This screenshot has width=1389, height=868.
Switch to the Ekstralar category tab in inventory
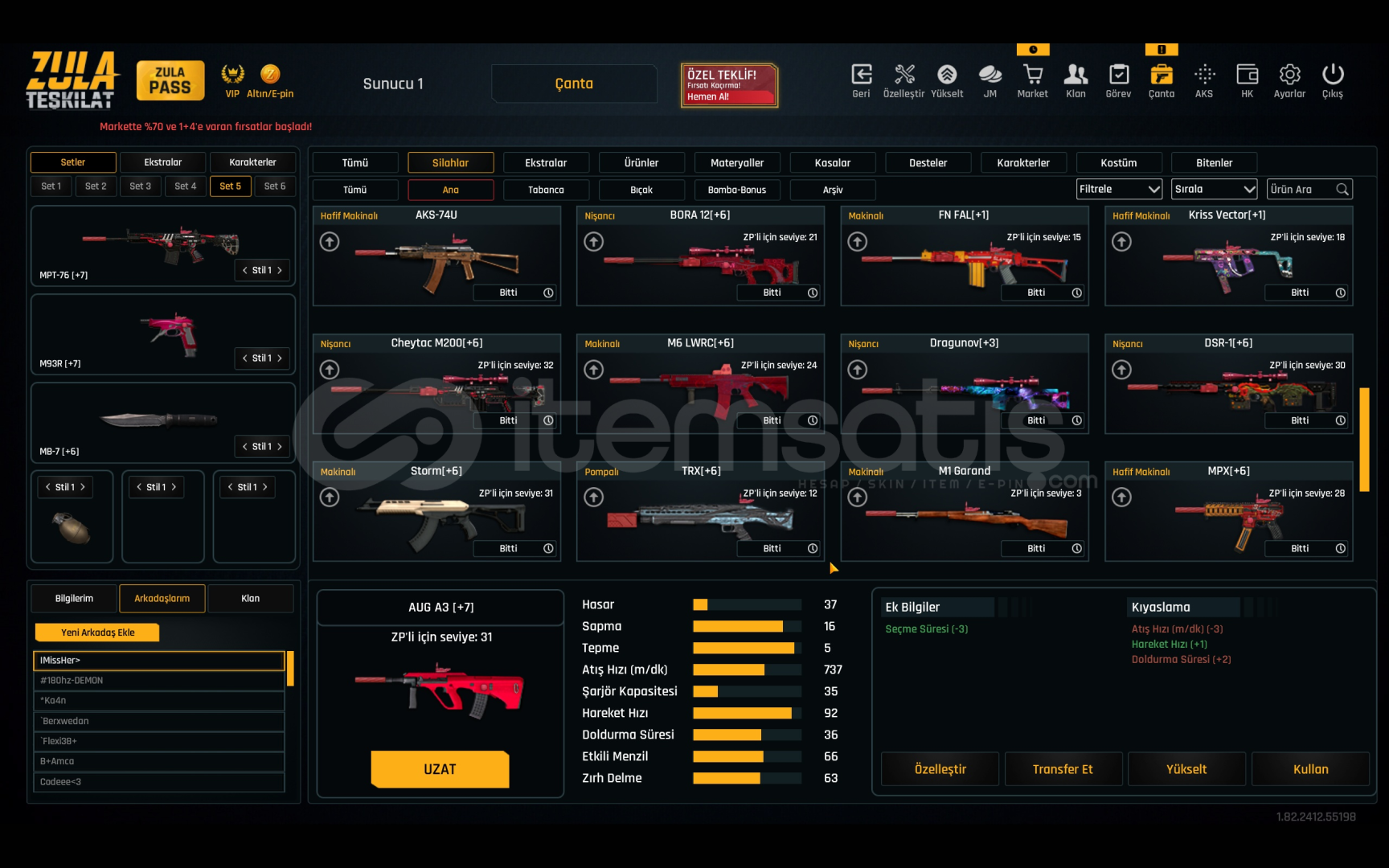click(546, 162)
